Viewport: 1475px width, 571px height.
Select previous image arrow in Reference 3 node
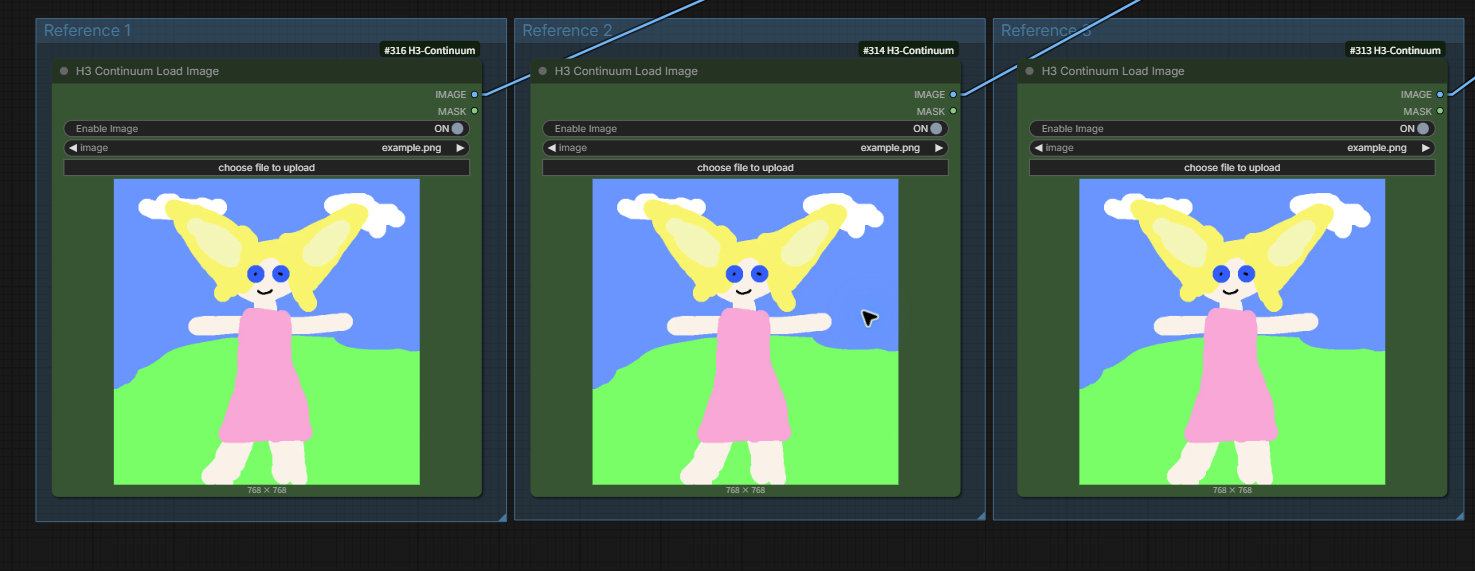(1038, 148)
